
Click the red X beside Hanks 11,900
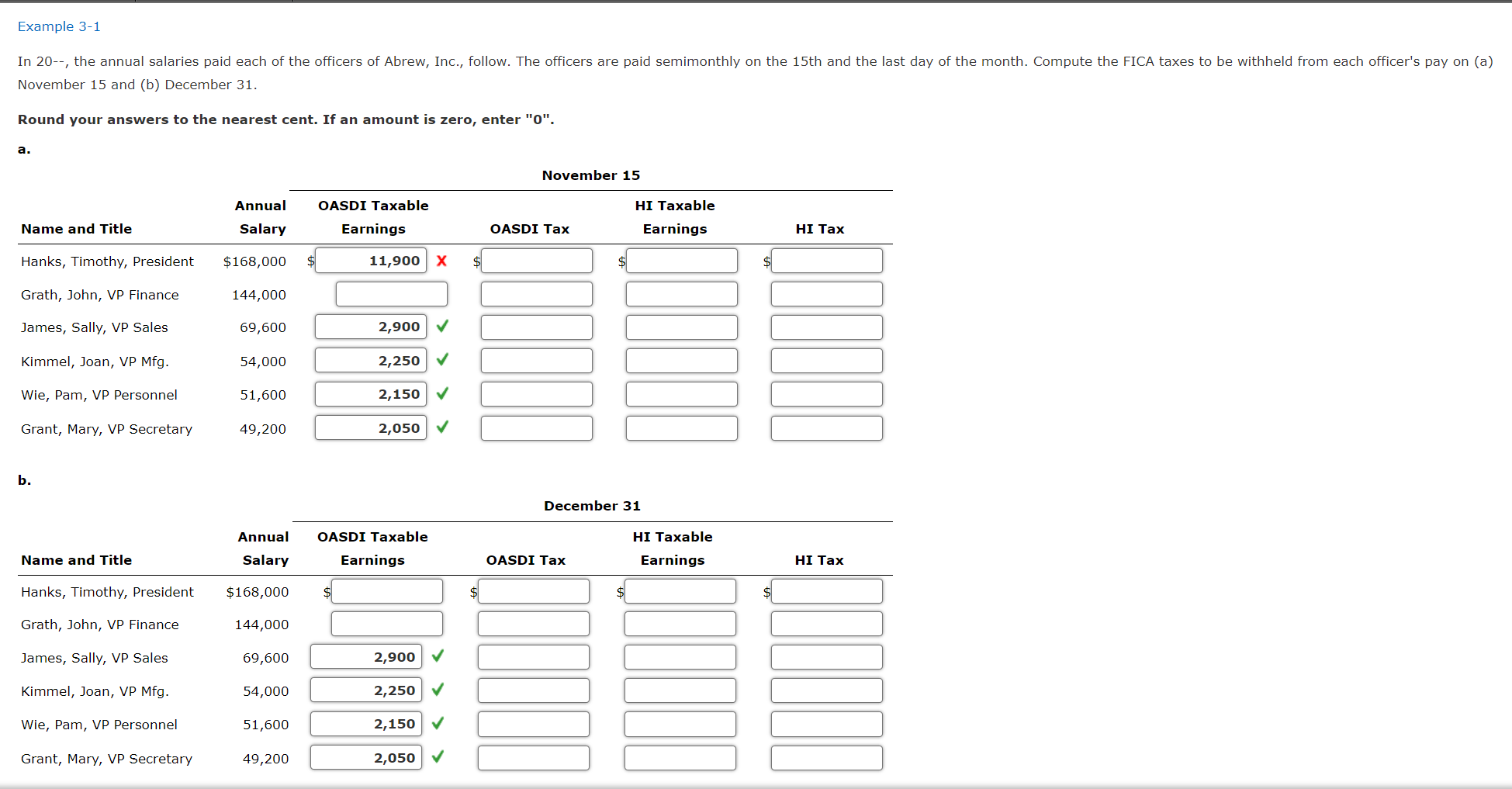point(441,261)
